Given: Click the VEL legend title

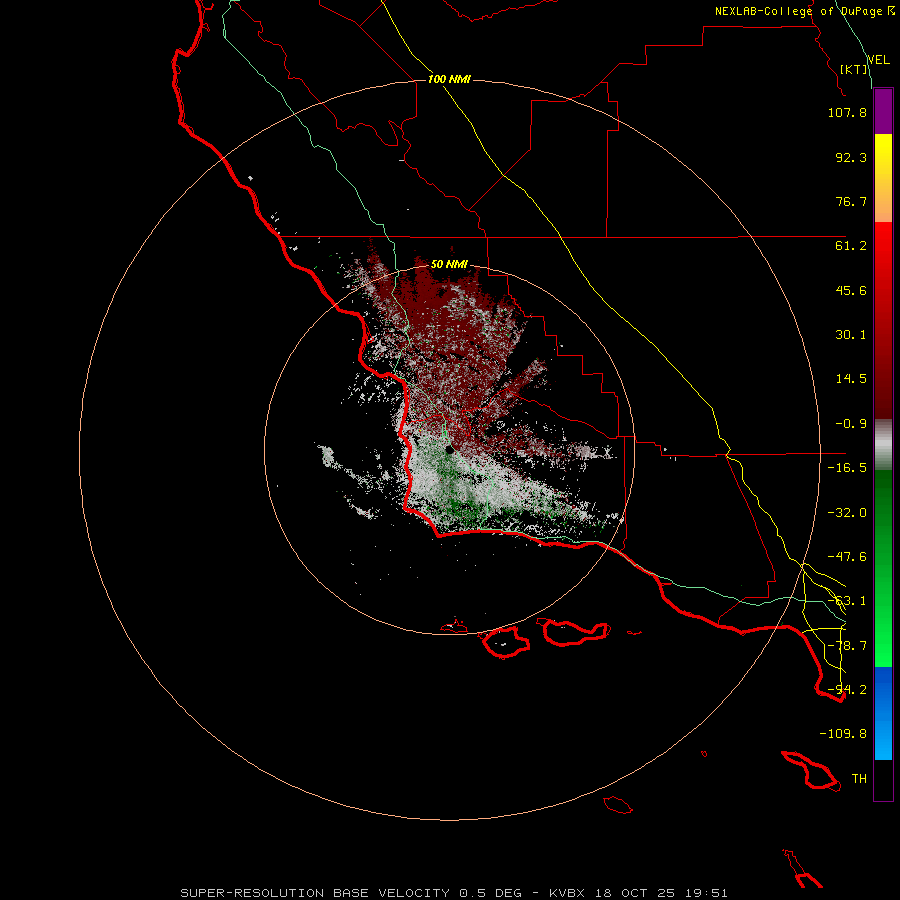Looking at the screenshot, I should click(x=878, y=60).
